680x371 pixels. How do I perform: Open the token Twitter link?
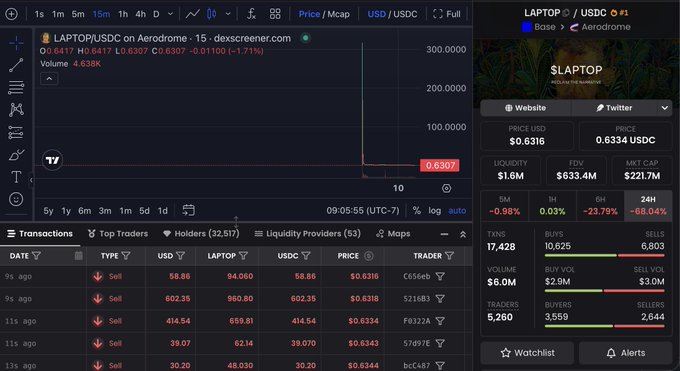(614, 108)
